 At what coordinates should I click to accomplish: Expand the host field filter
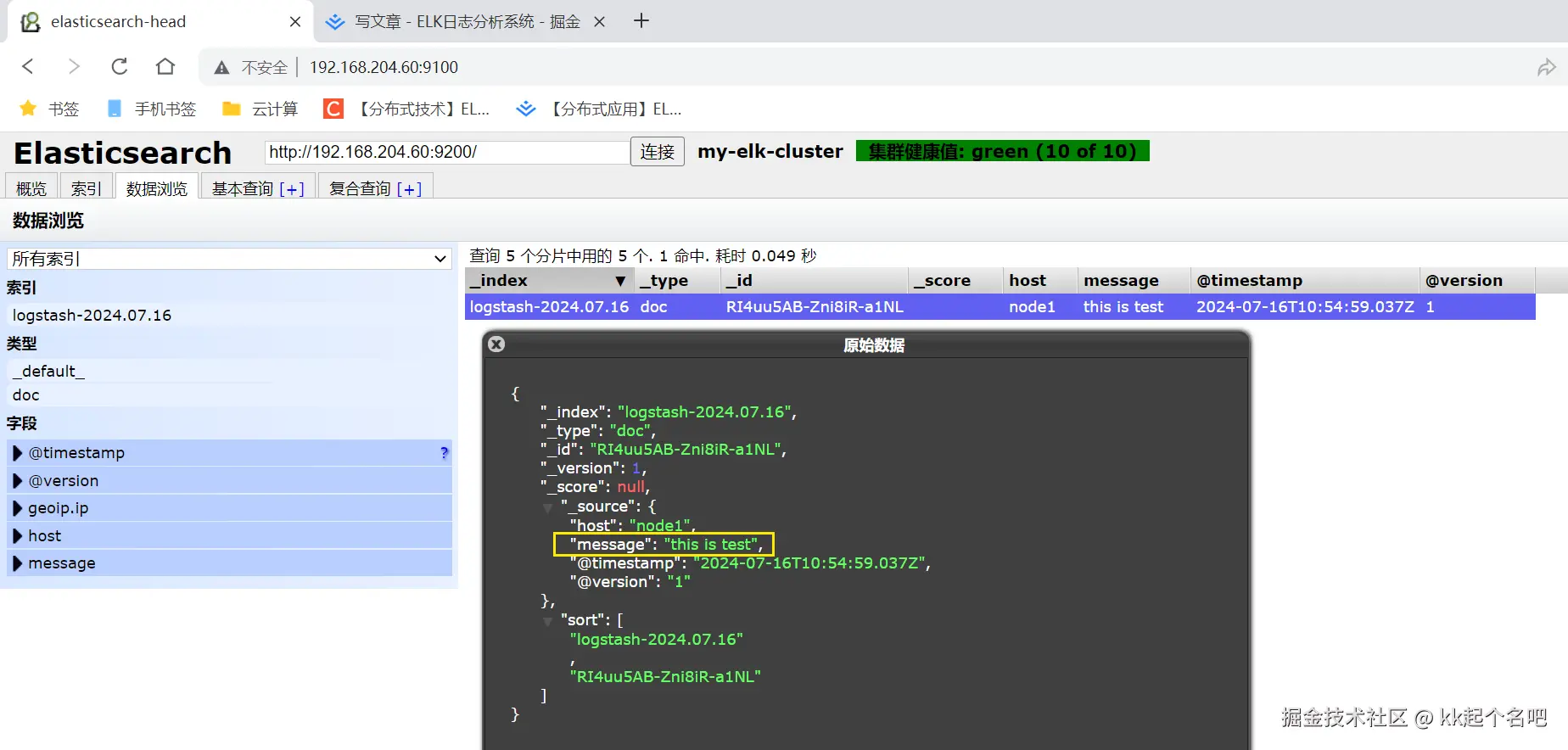[x=229, y=535]
